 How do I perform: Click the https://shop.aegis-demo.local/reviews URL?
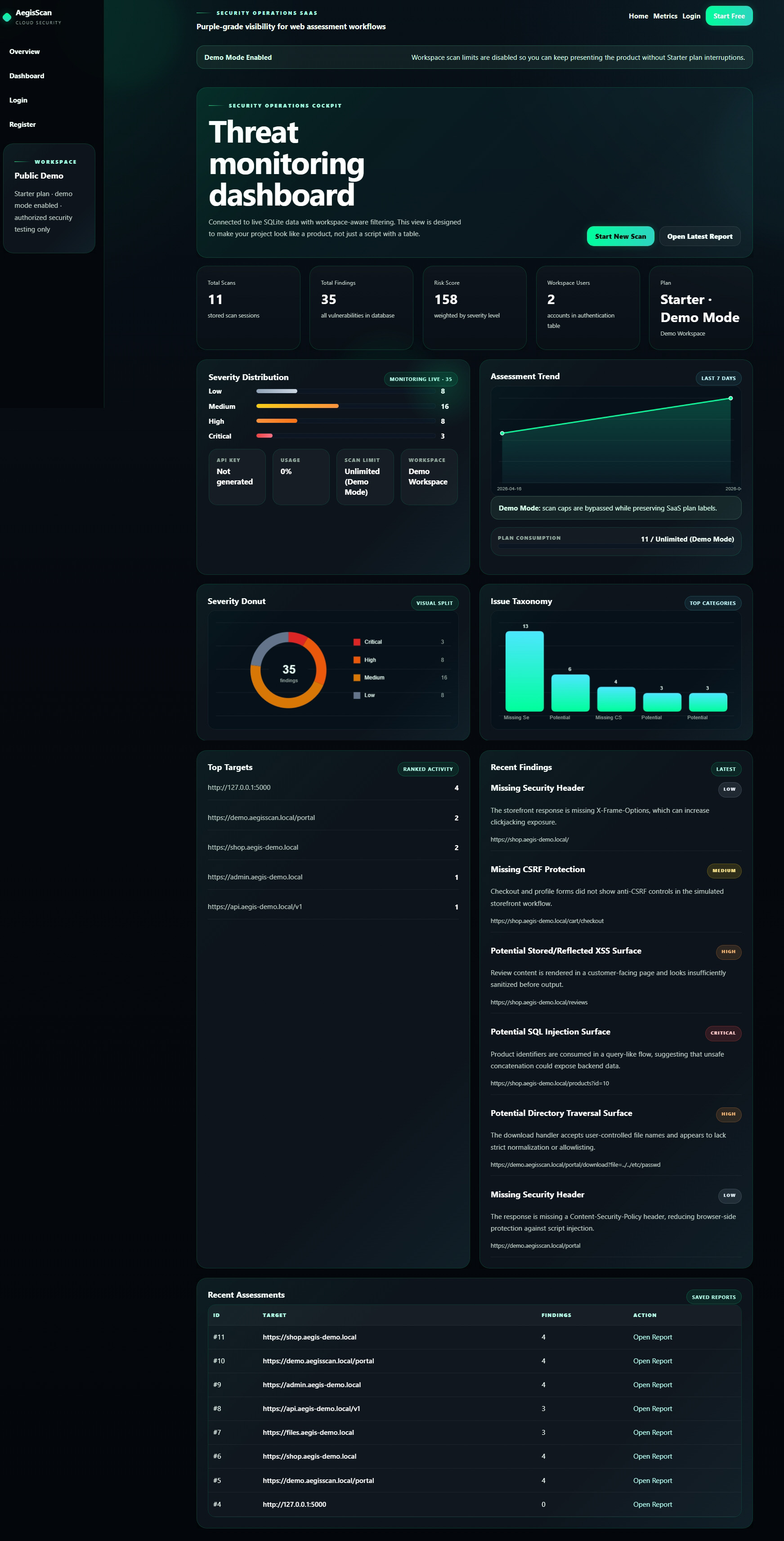click(x=539, y=1003)
